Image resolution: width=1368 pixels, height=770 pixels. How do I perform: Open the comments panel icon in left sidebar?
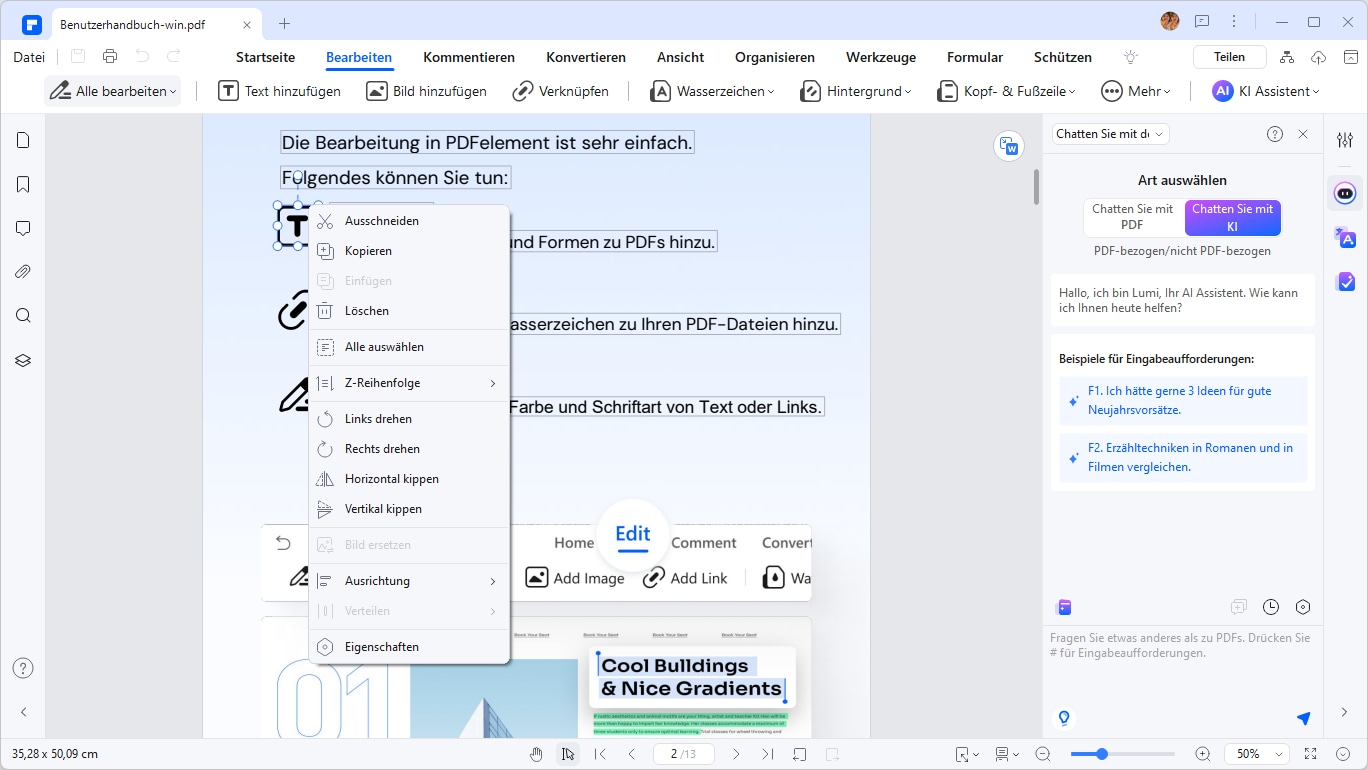coord(23,229)
